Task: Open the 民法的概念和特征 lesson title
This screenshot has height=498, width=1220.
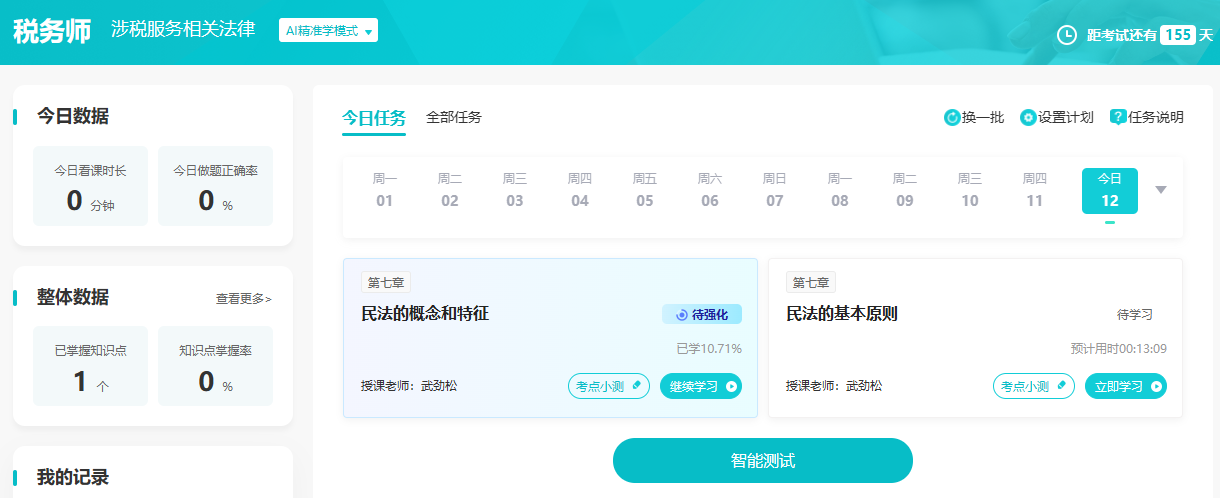Action: [425, 314]
